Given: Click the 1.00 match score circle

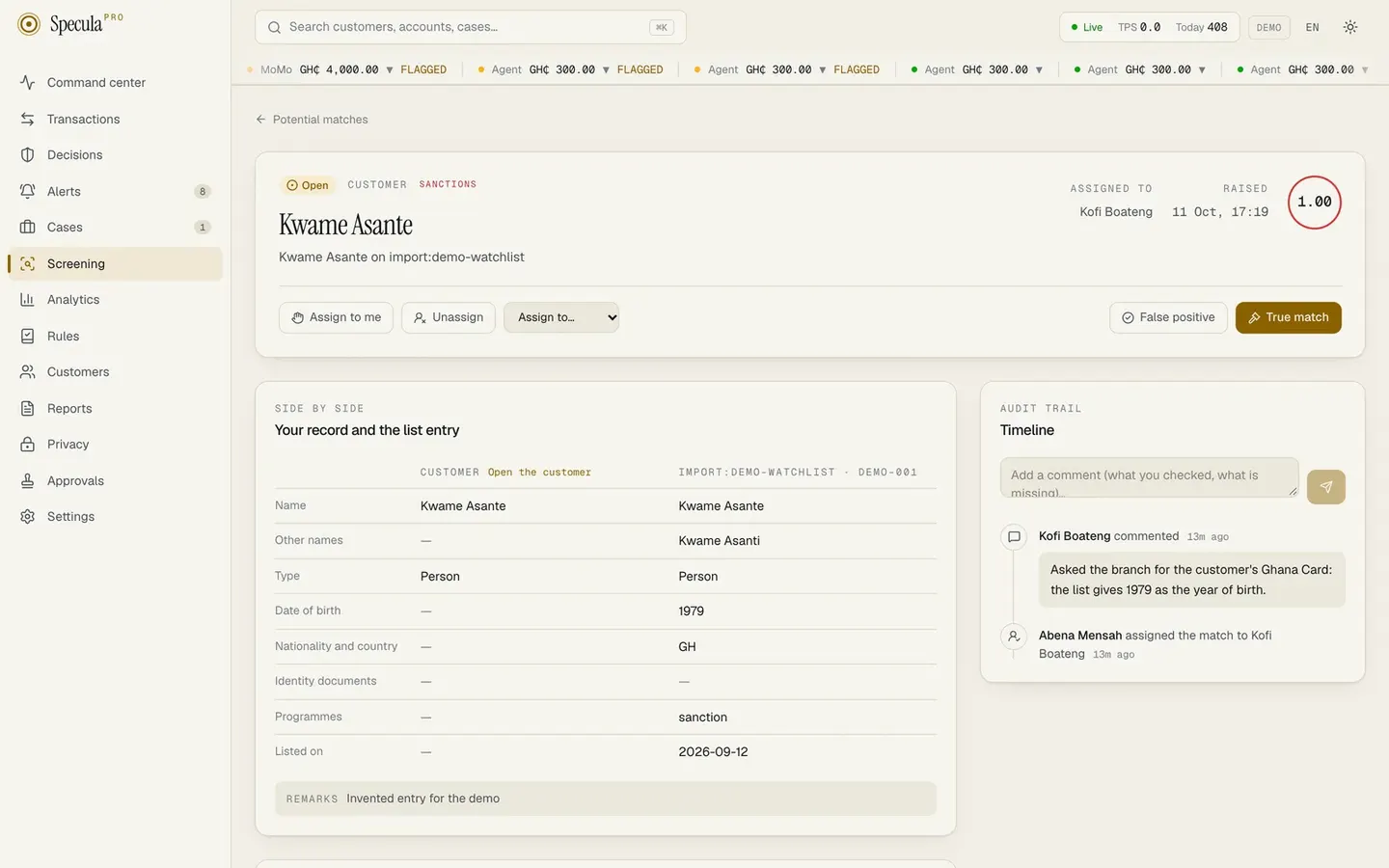Looking at the screenshot, I should (x=1315, y=203).
